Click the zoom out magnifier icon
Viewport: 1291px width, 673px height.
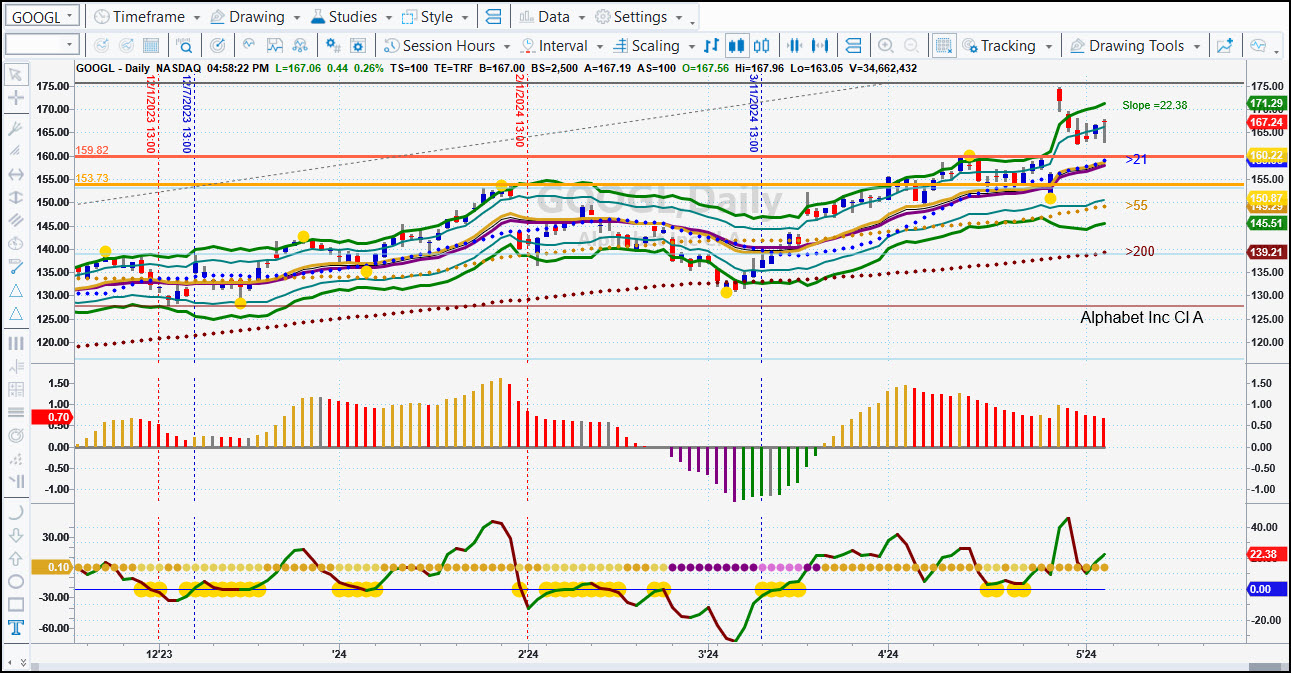point(911,46)
